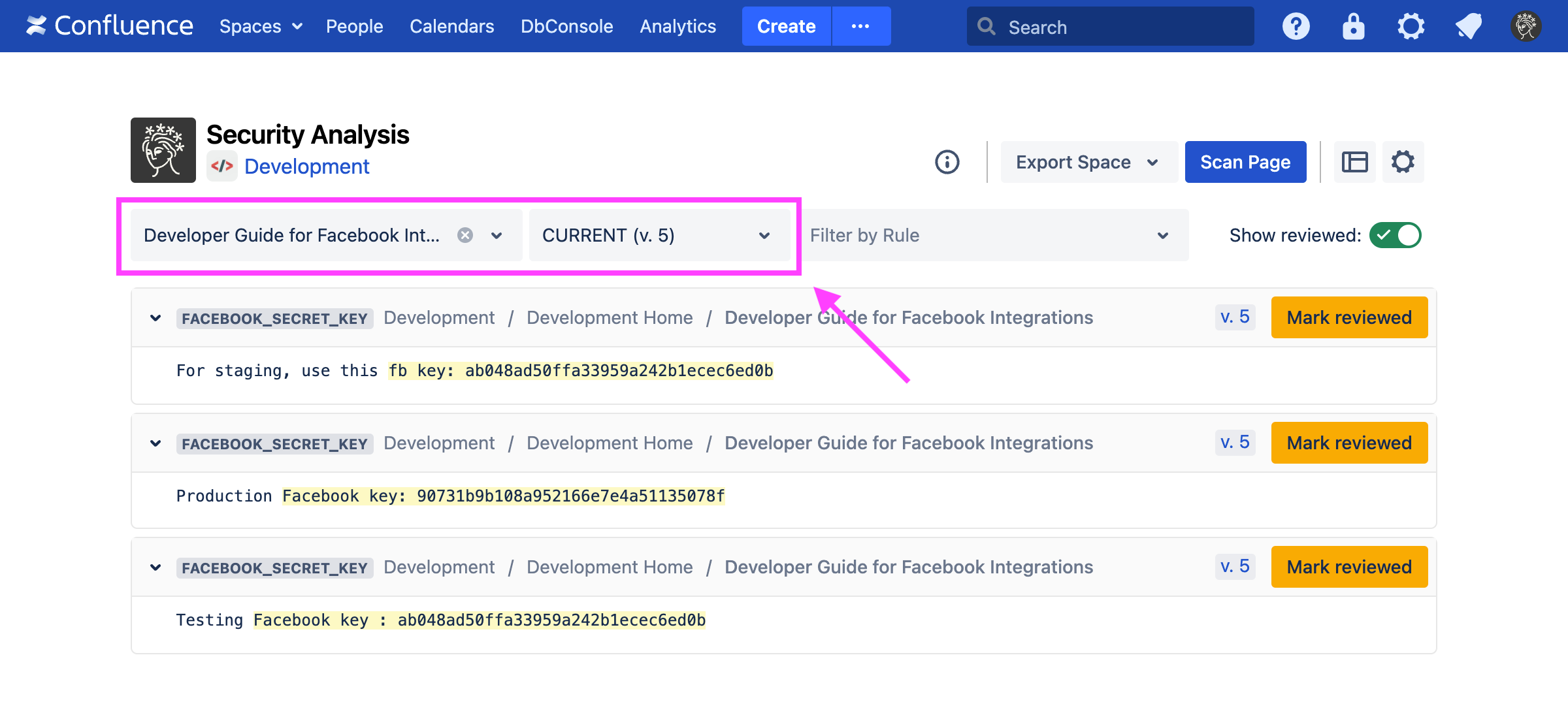Click the notifications icon in header
Image resolution: width=1568 pixels, height=702 pixels.
click(x=1468, y=27)
